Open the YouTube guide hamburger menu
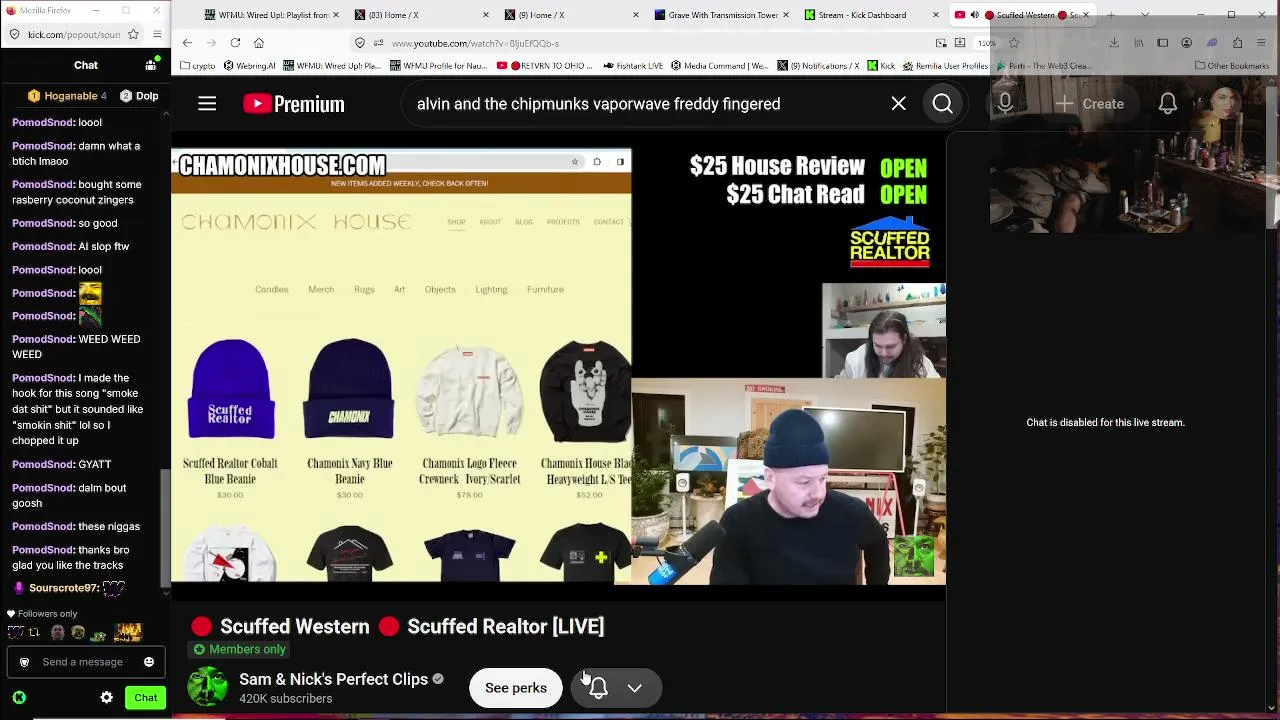The height and width of the screenshot is (720, 1280). coord(207,104)
